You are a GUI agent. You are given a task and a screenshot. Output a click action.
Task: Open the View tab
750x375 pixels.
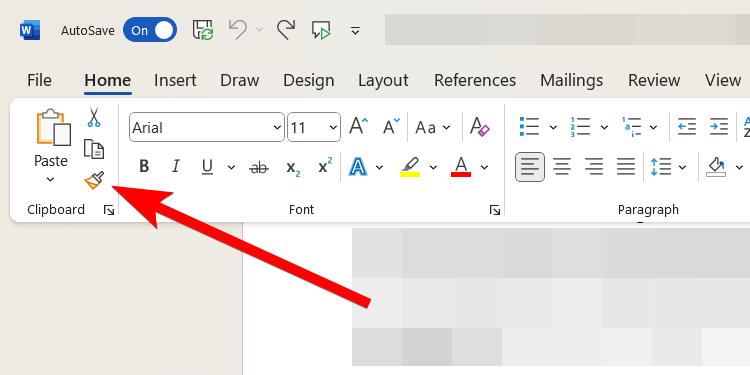click(x=723, y=80)
